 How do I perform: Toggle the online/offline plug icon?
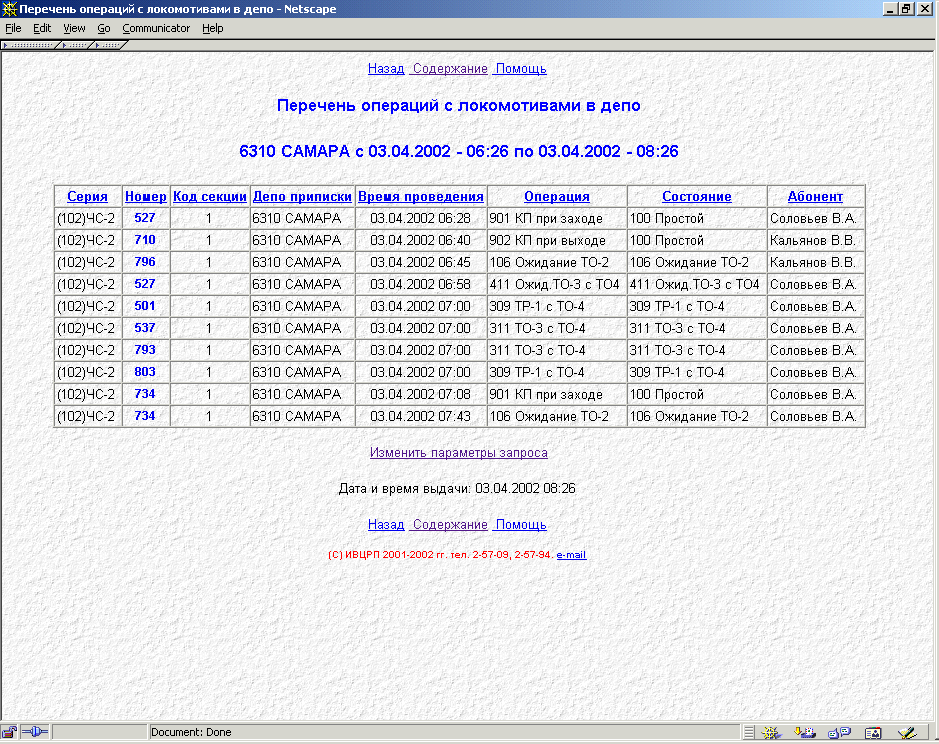click(x=34, y=731)
